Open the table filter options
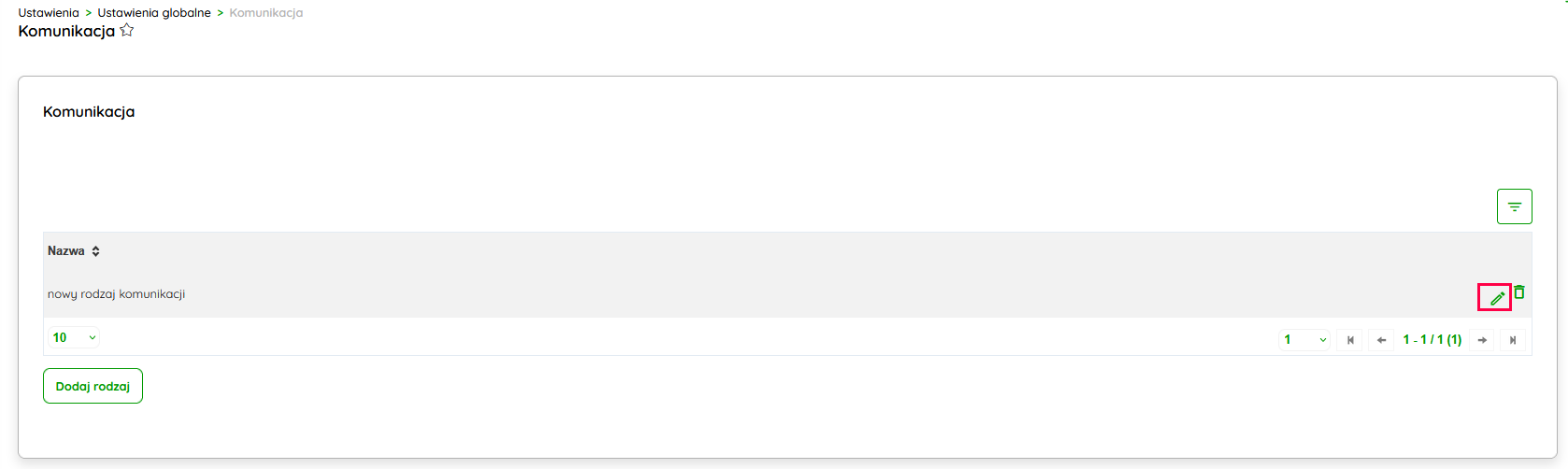Viewport: 1568px width, 469px height. coord(1514,206)
